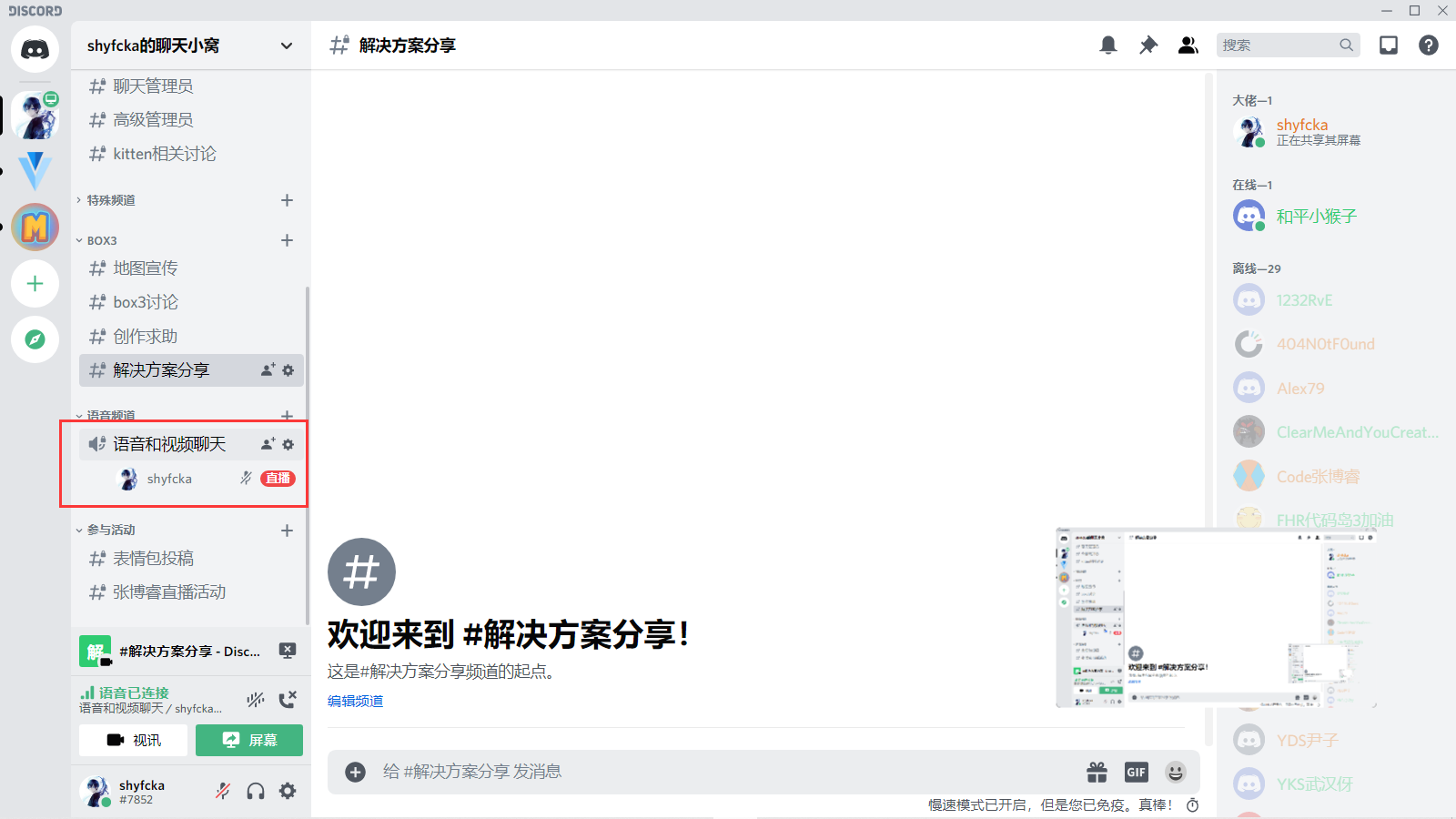Toggle screen share with 屏幕 button
This screenshot has height=819, width=1456.
tap(249, 741)
